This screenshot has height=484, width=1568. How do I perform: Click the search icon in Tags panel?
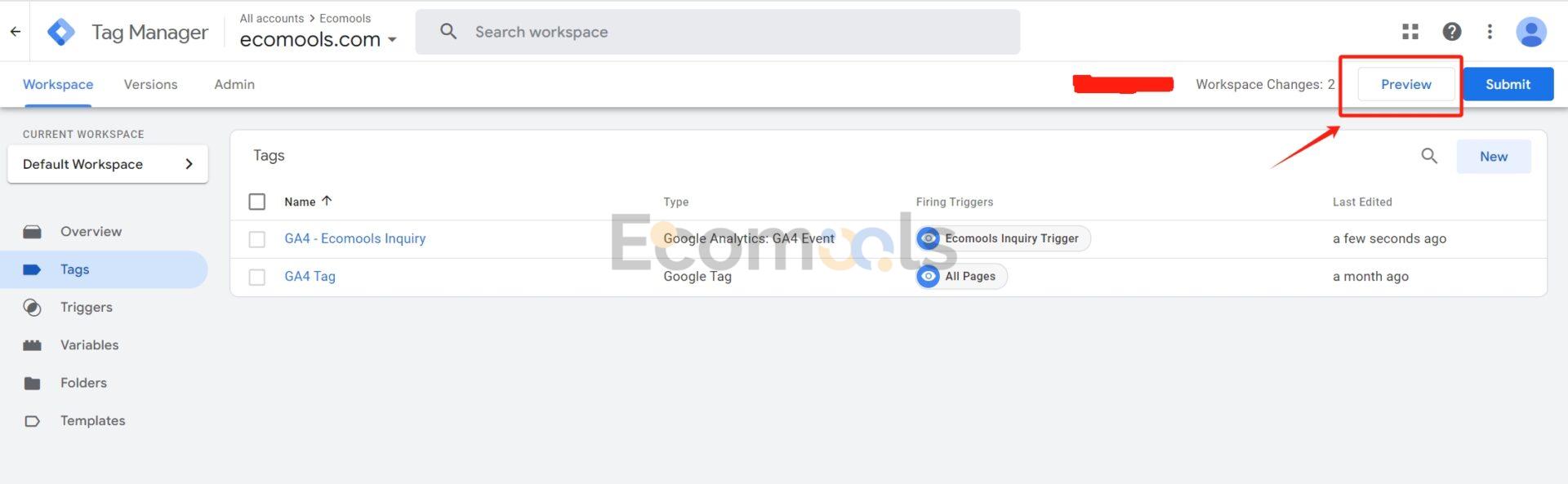[x=1429, y=156]
